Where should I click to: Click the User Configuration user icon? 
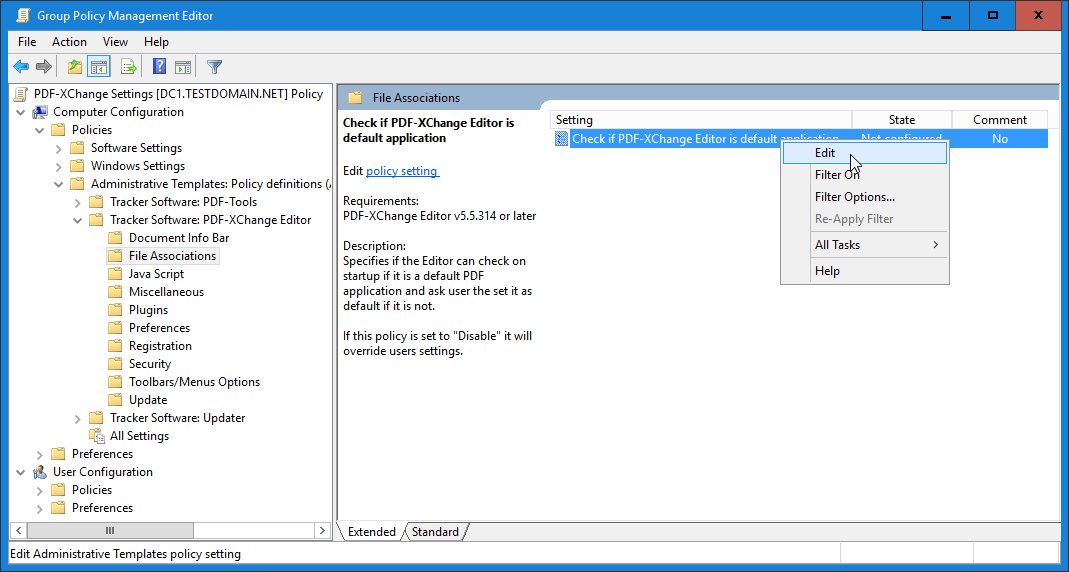(40, 472)
